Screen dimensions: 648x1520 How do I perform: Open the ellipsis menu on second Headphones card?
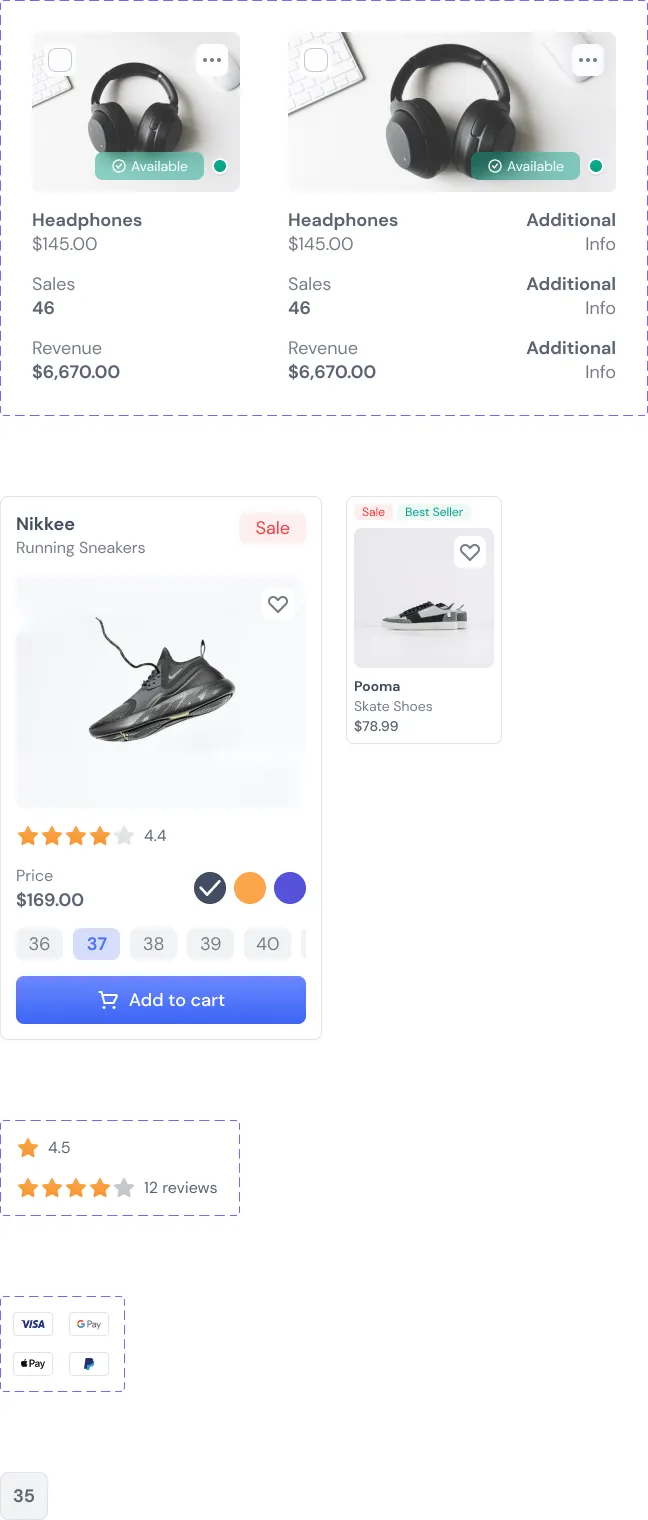click(x=588, y=60)
